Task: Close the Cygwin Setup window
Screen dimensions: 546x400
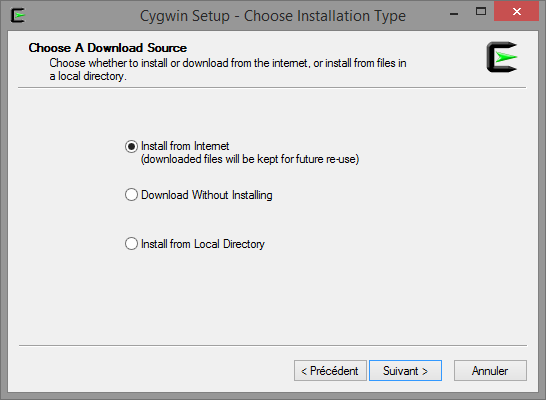Action: tap(516, 11)
